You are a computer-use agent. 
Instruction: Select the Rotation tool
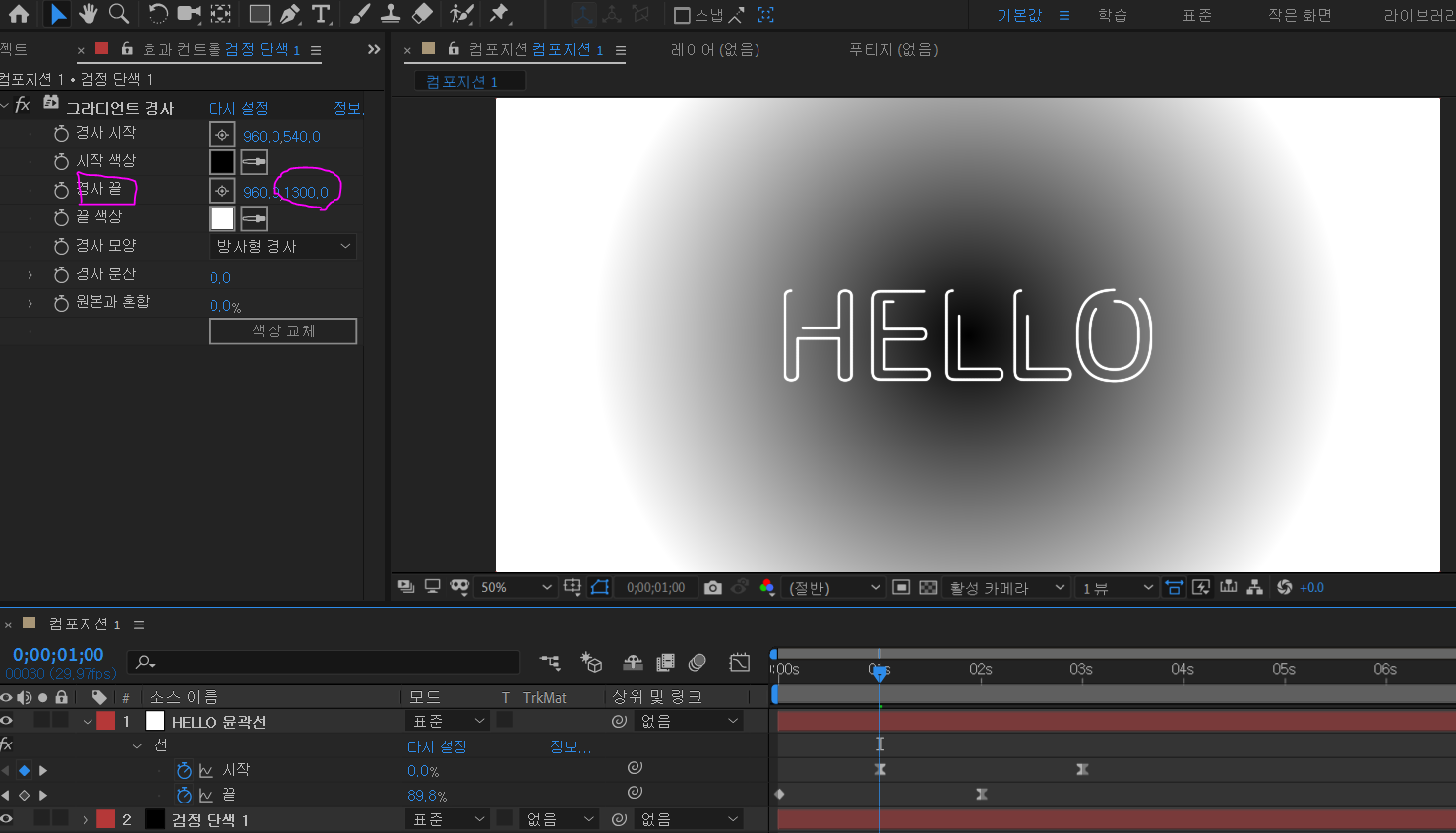pyautogui.click(x=157, y=14)
